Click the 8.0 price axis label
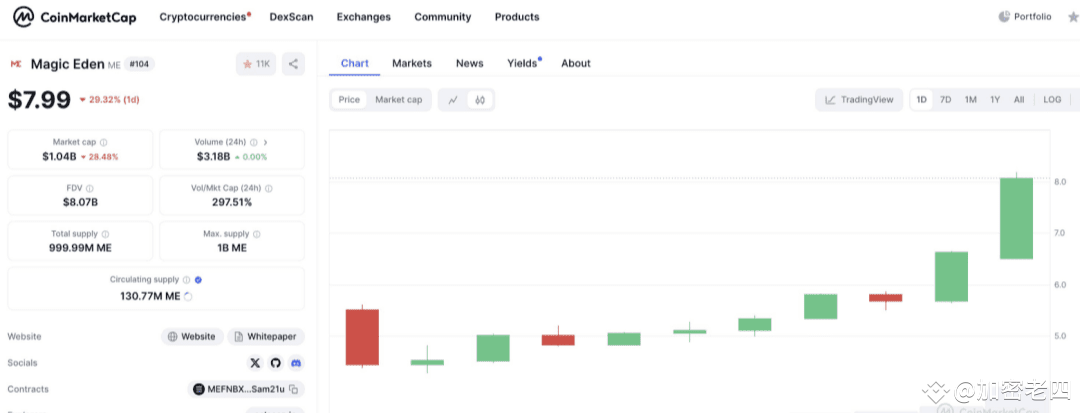The height and width of the screenshot is (413, 1080). tap(1060, 182)
